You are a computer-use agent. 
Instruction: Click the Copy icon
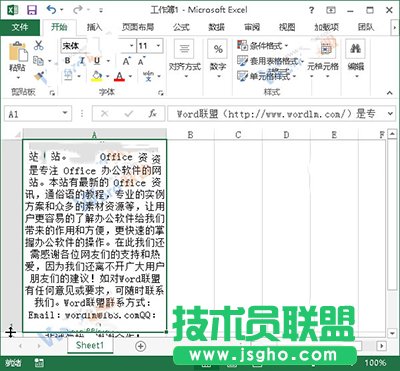[39, 61]
